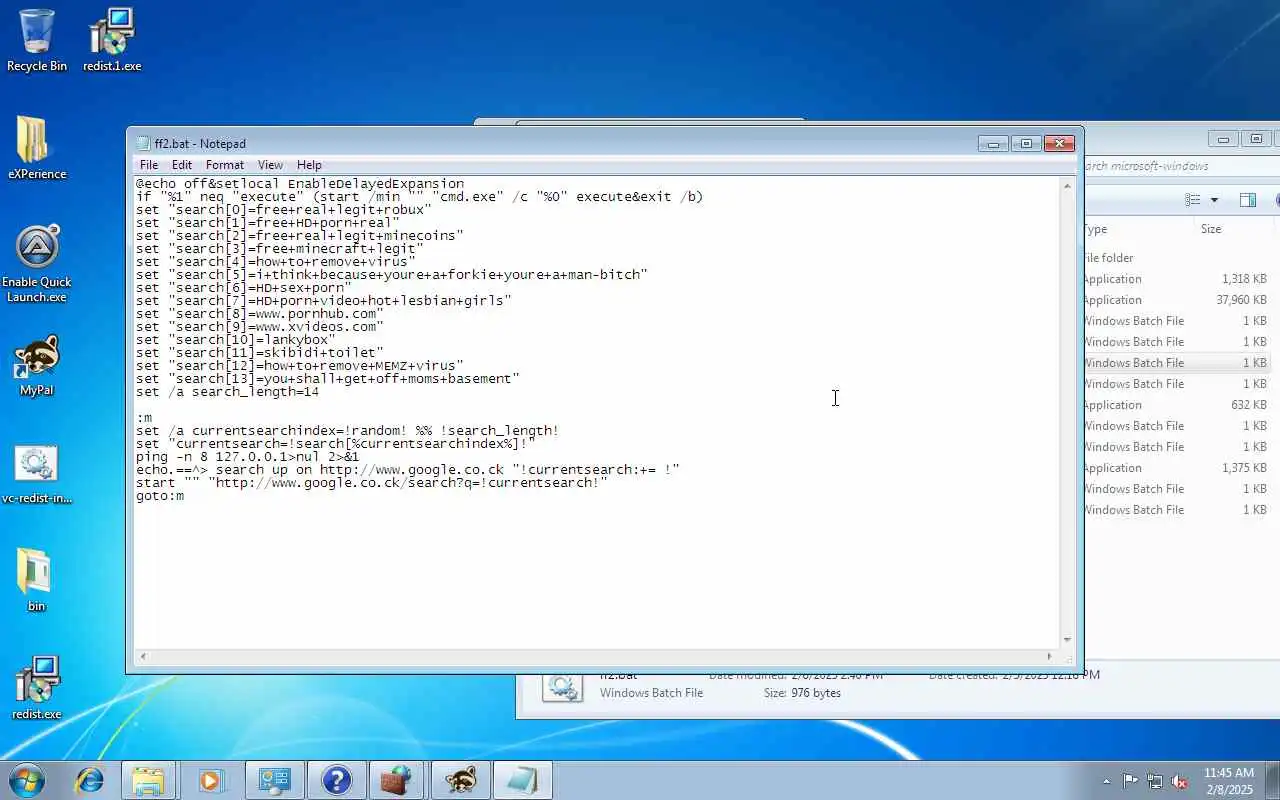Click Notepad vertical scrollbar down arrow

pyautogui.click(x=1067, y=639)
